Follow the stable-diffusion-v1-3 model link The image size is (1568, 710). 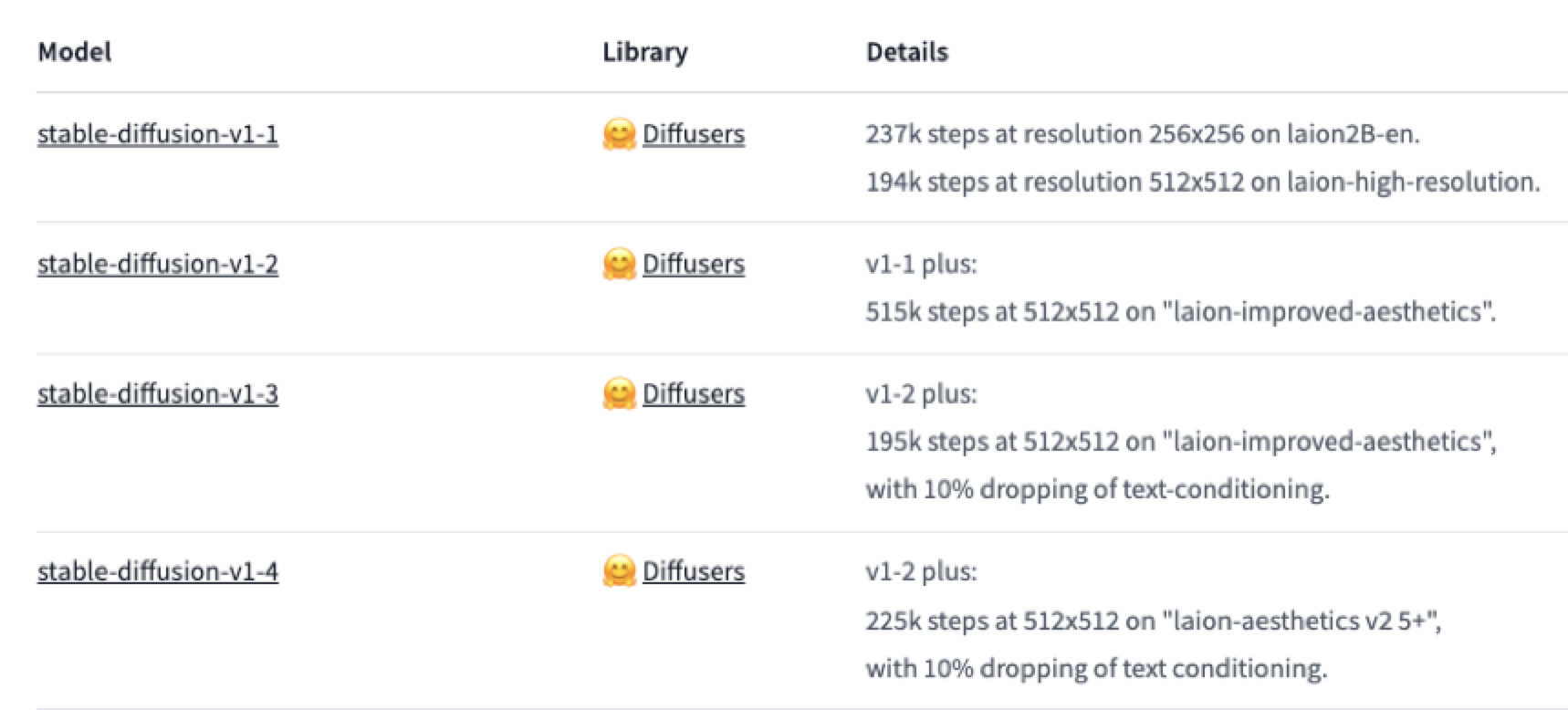[158, 393]
